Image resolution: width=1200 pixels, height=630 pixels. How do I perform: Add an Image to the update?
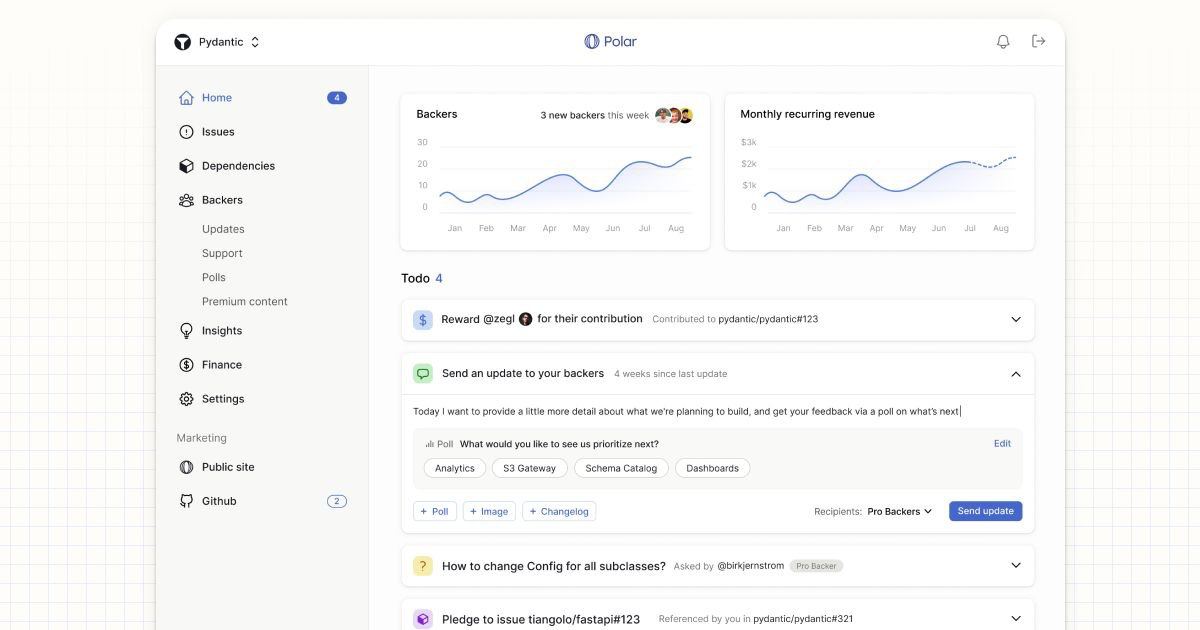click(489, 511)
